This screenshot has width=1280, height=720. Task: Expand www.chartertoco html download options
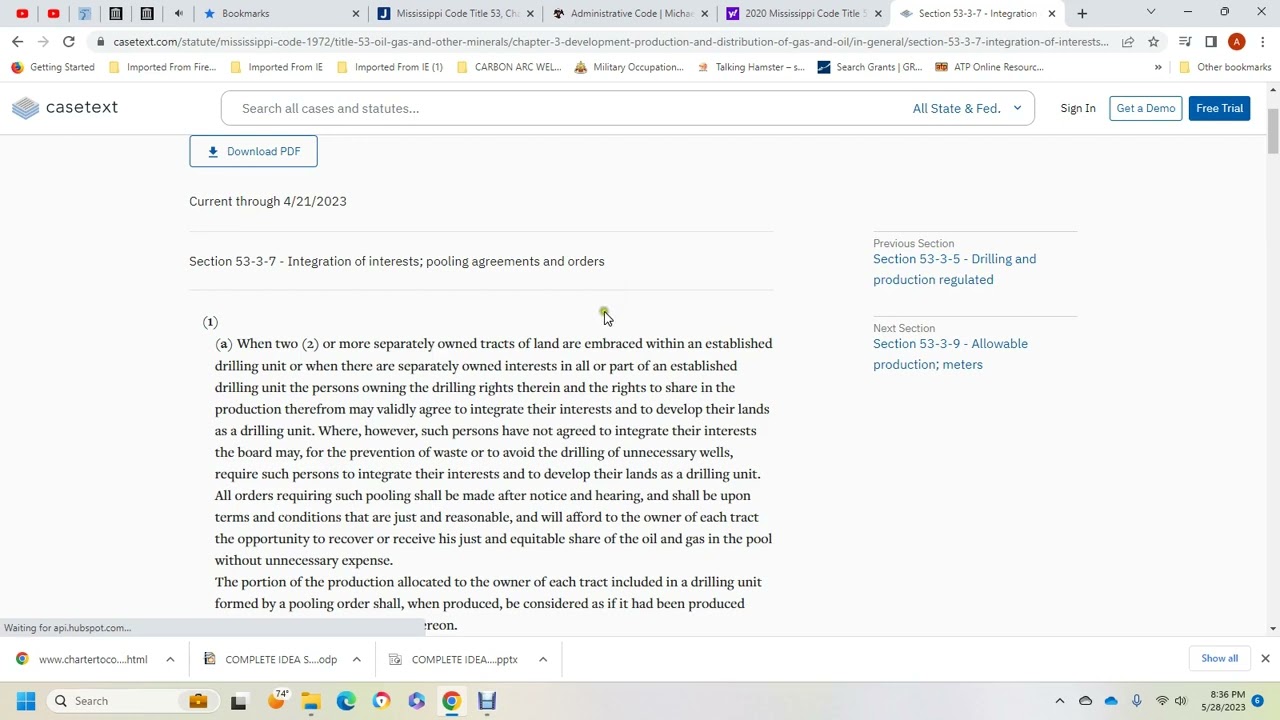click(x=170, y=659)
